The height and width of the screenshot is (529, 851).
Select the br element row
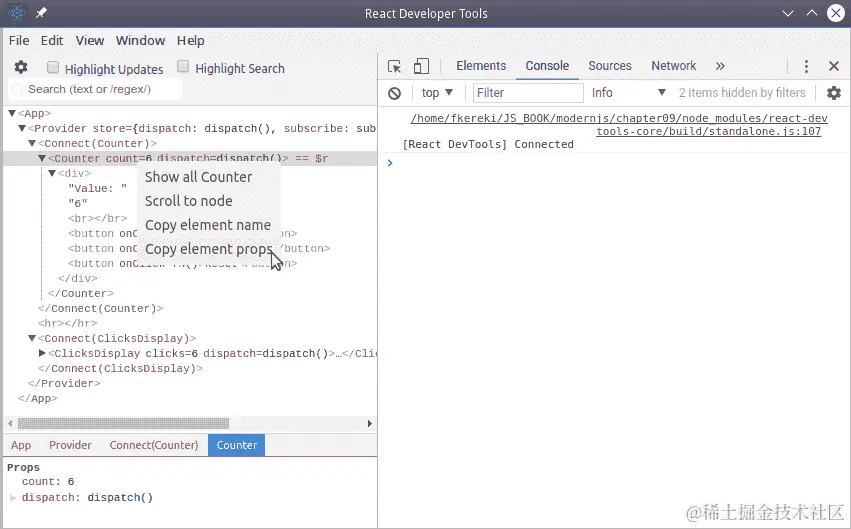(x=98, y=218)
